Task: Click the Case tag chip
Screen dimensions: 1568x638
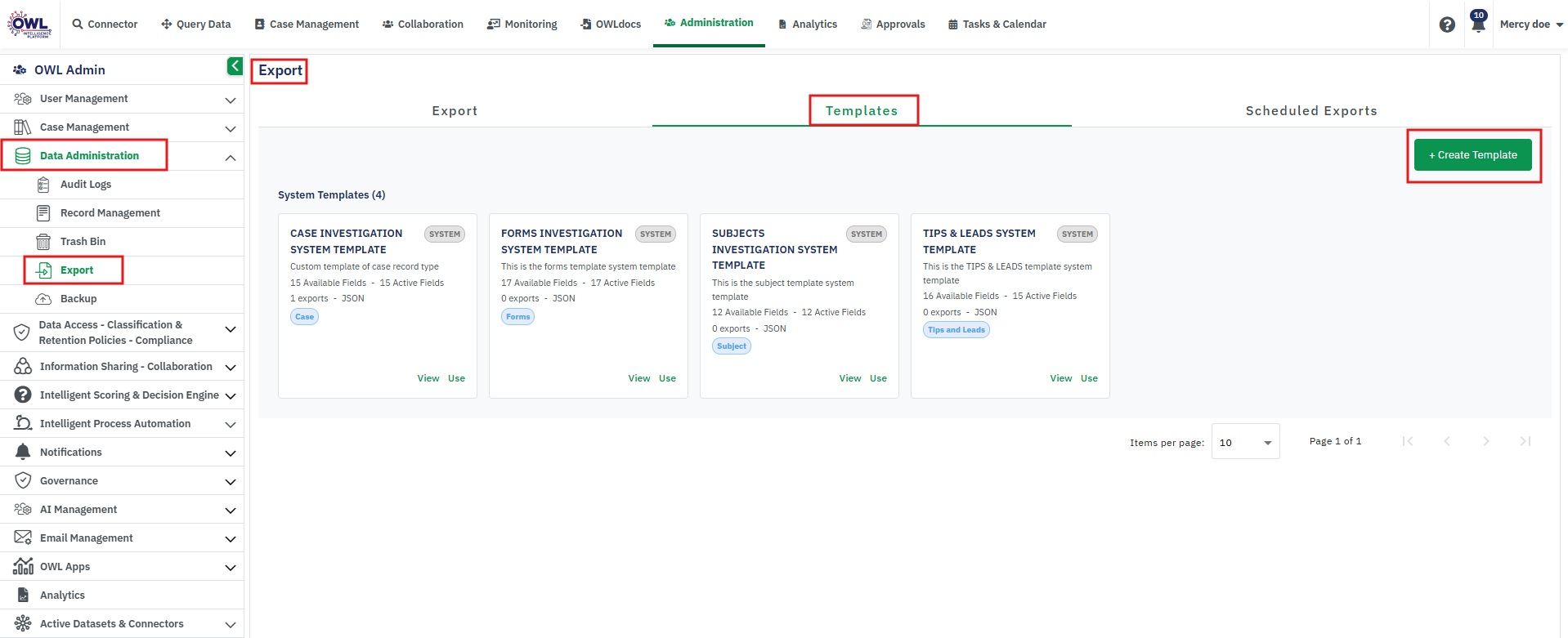Action: [x=304, y=317]
